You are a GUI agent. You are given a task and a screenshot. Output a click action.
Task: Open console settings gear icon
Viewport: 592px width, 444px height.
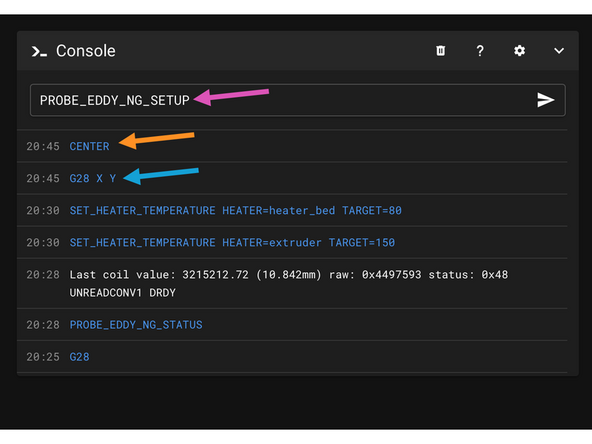520,51
